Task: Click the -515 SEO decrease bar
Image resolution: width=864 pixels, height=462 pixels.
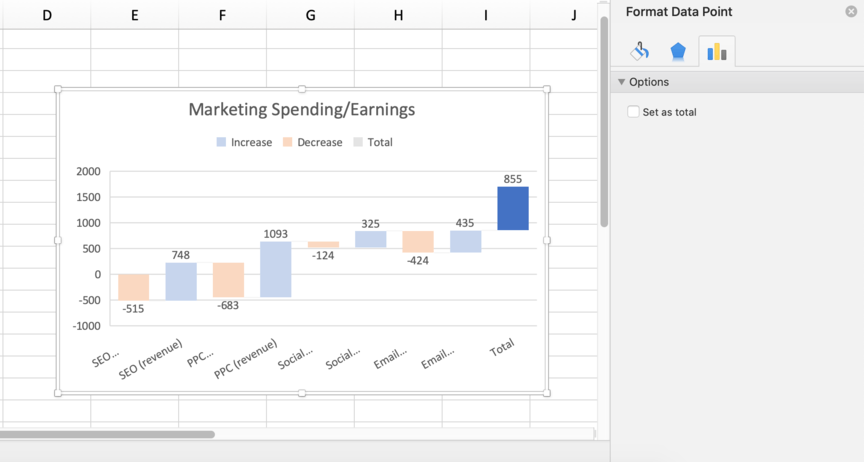Action: point(133,287)
